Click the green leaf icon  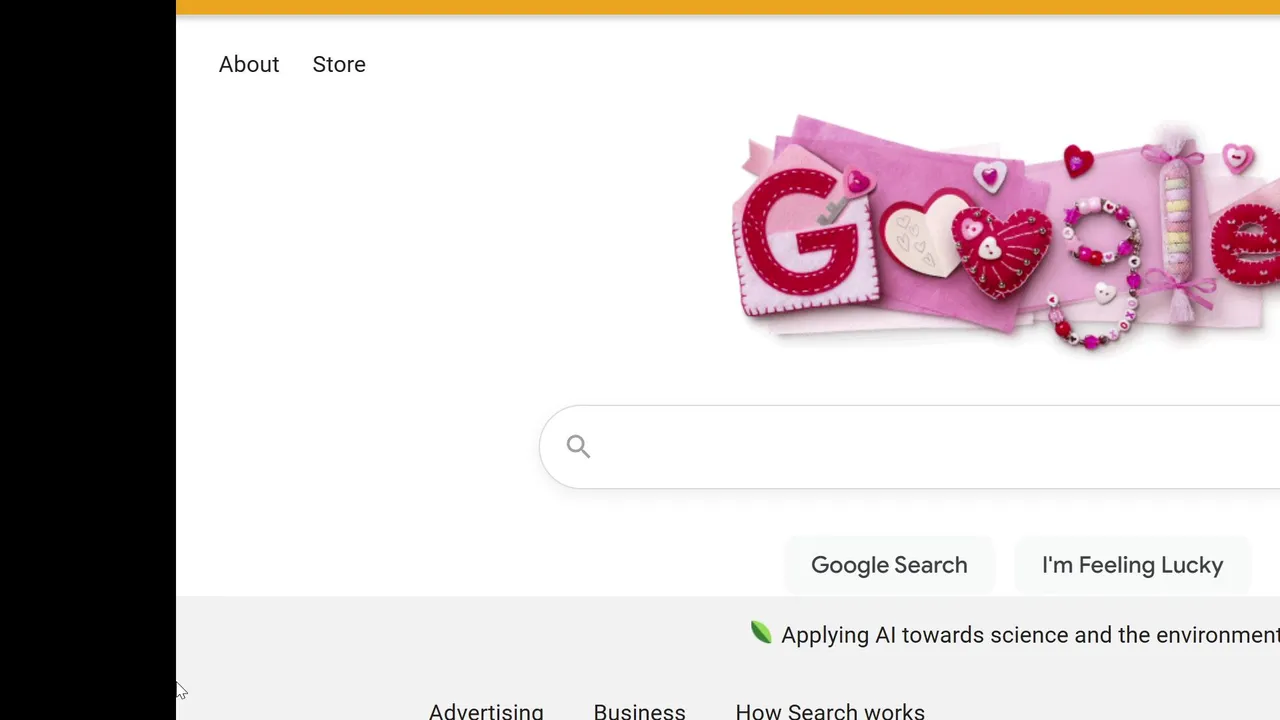pyautogui.click(x=762, y=633)
